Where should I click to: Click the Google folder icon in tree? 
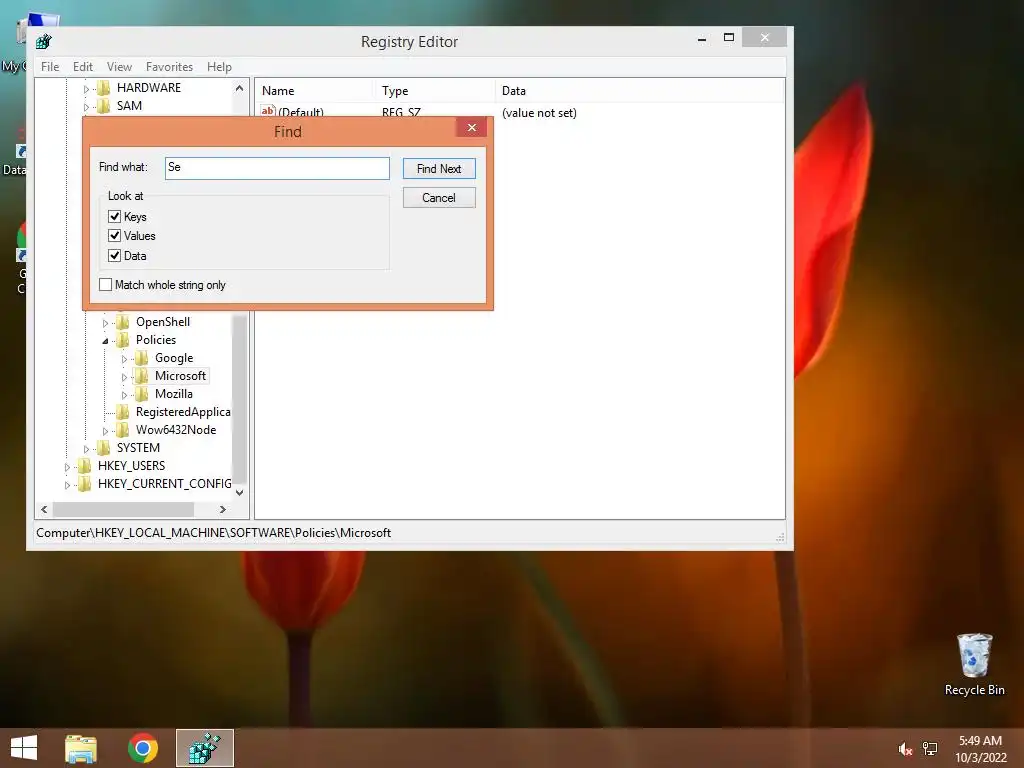pos(141,358)
